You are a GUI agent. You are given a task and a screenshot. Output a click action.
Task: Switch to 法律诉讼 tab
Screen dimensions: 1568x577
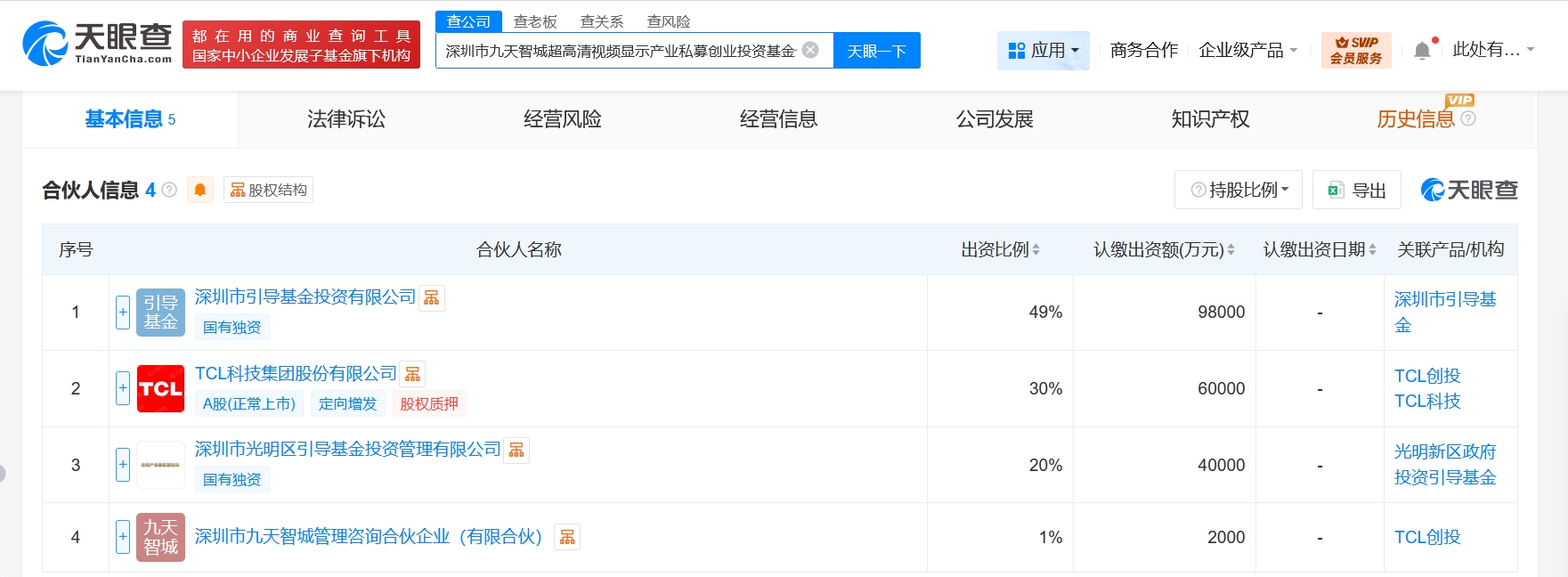click(x=346, y=119)
